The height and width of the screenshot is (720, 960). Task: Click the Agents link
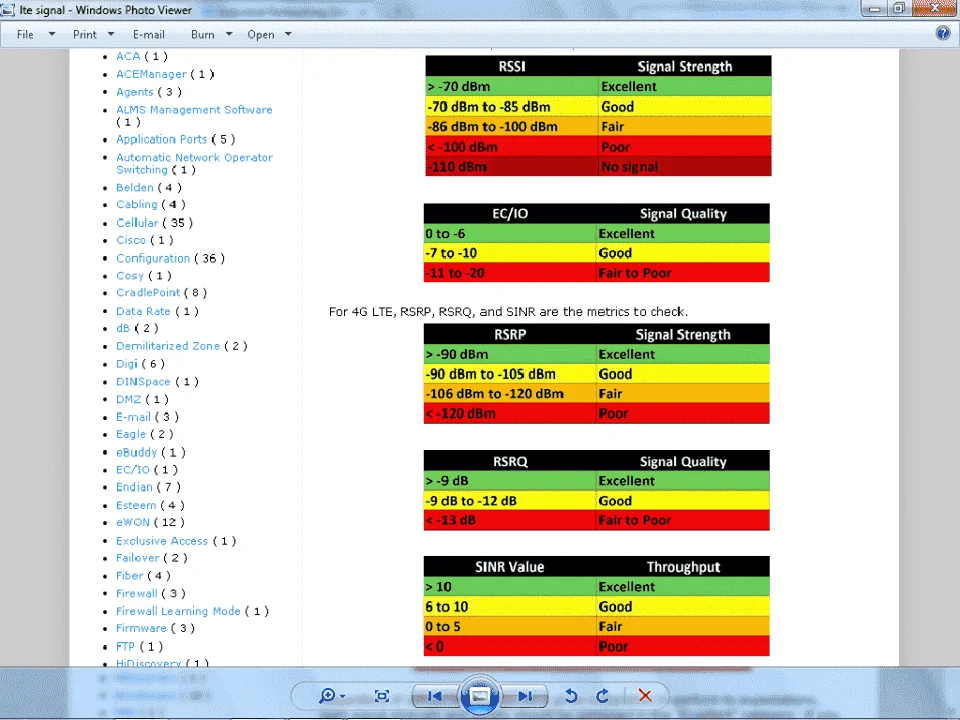click(x=135, y=92)
